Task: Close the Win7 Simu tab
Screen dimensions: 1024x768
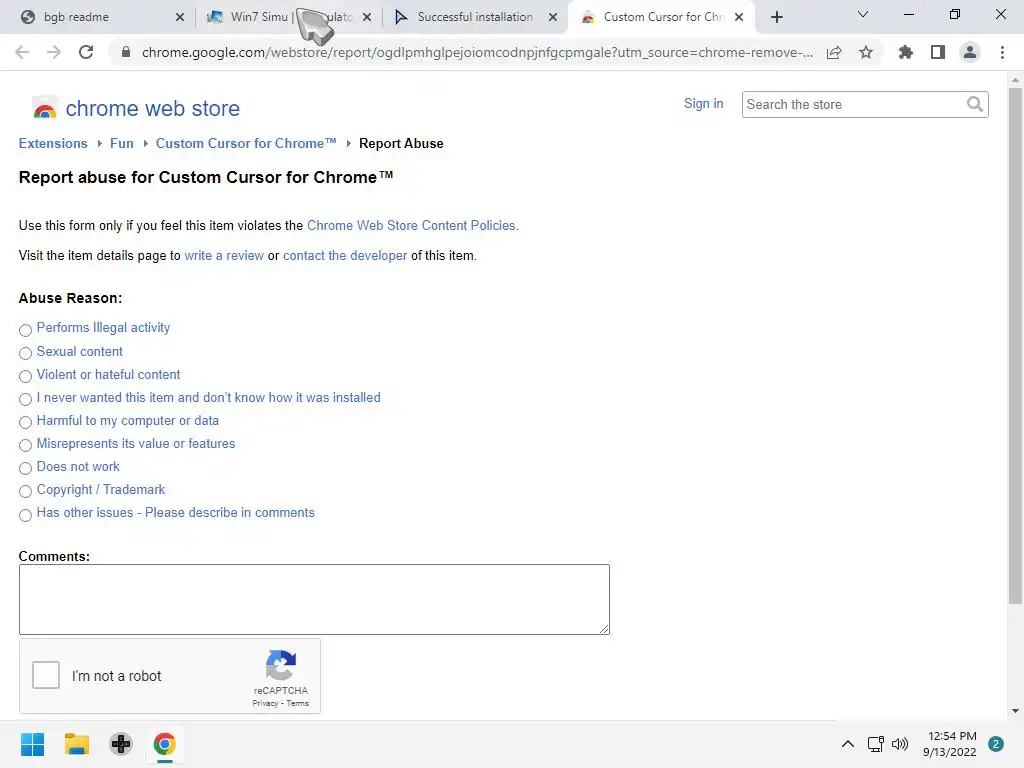Action: click(367, 18)
